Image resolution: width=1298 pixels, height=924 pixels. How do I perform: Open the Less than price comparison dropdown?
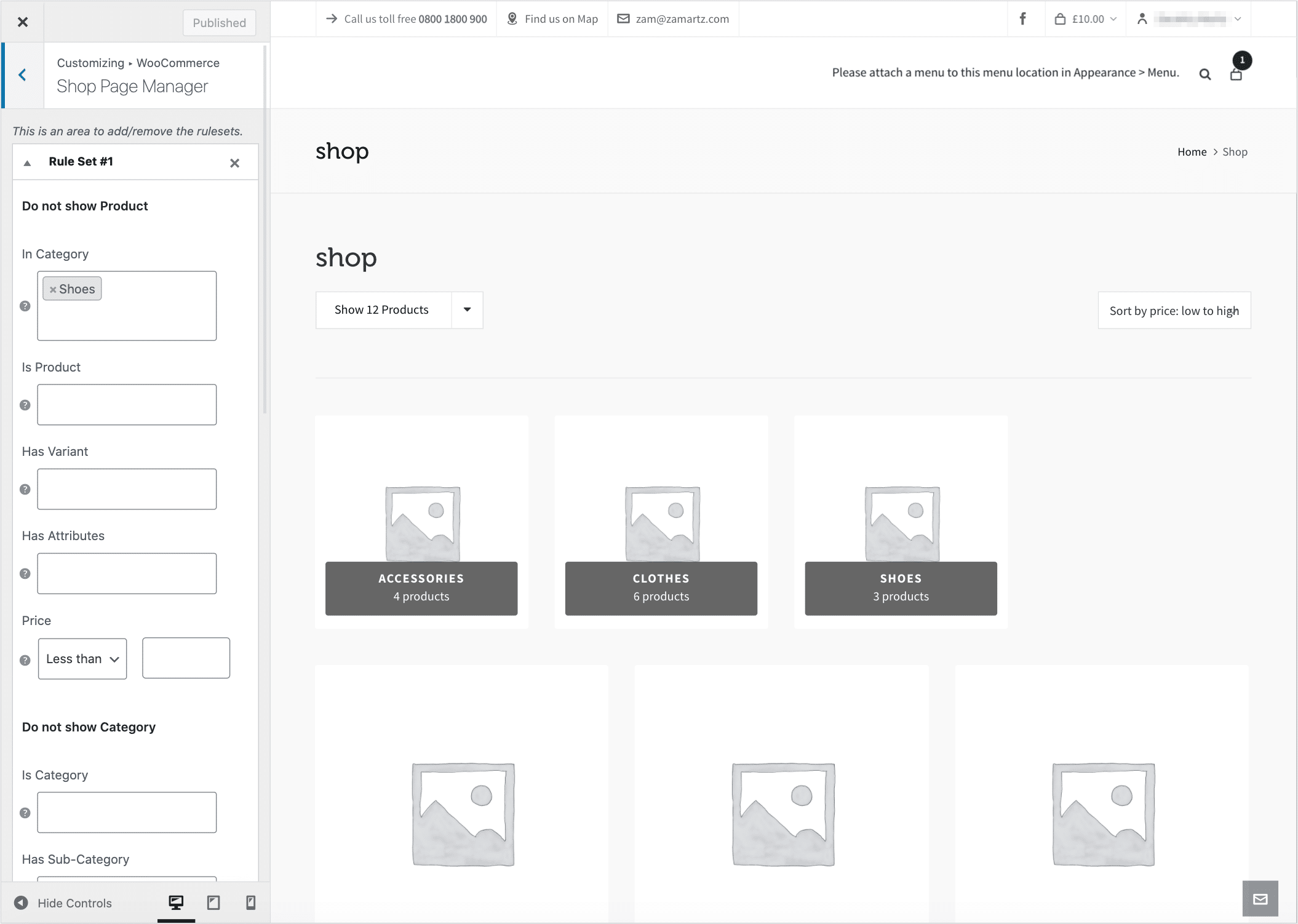(82, 658)
